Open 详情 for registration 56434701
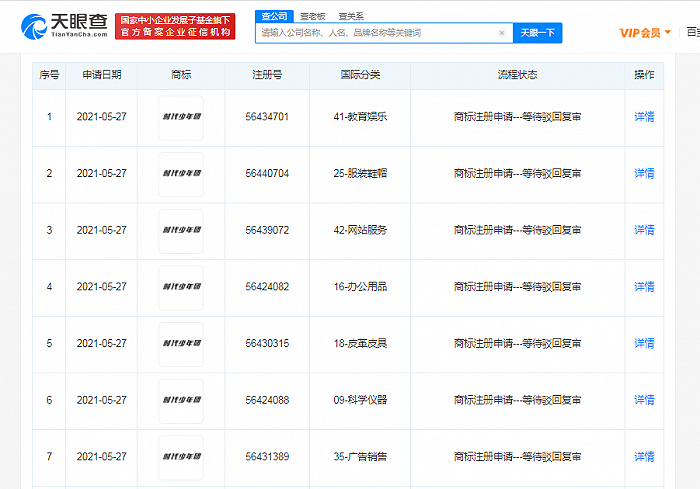The width and height of the screenshot is (700, 489). (x=644, y=117)
